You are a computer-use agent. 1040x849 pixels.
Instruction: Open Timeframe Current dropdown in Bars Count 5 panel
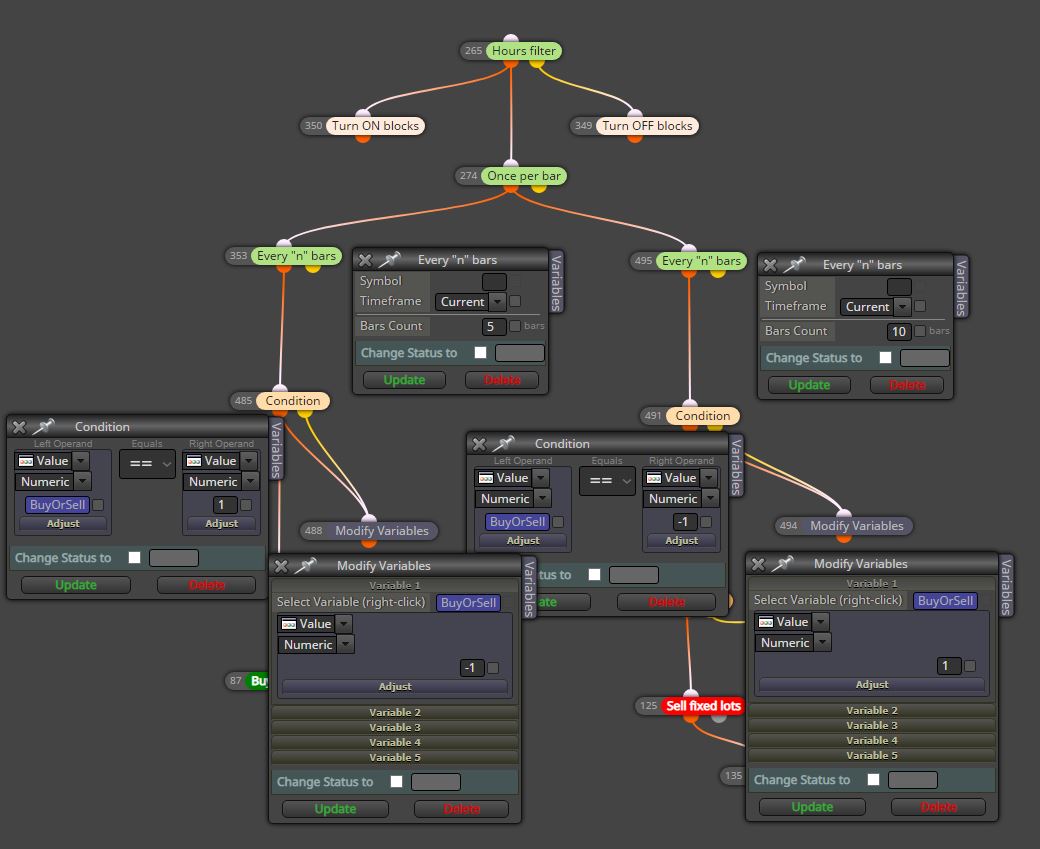[470, 302]
